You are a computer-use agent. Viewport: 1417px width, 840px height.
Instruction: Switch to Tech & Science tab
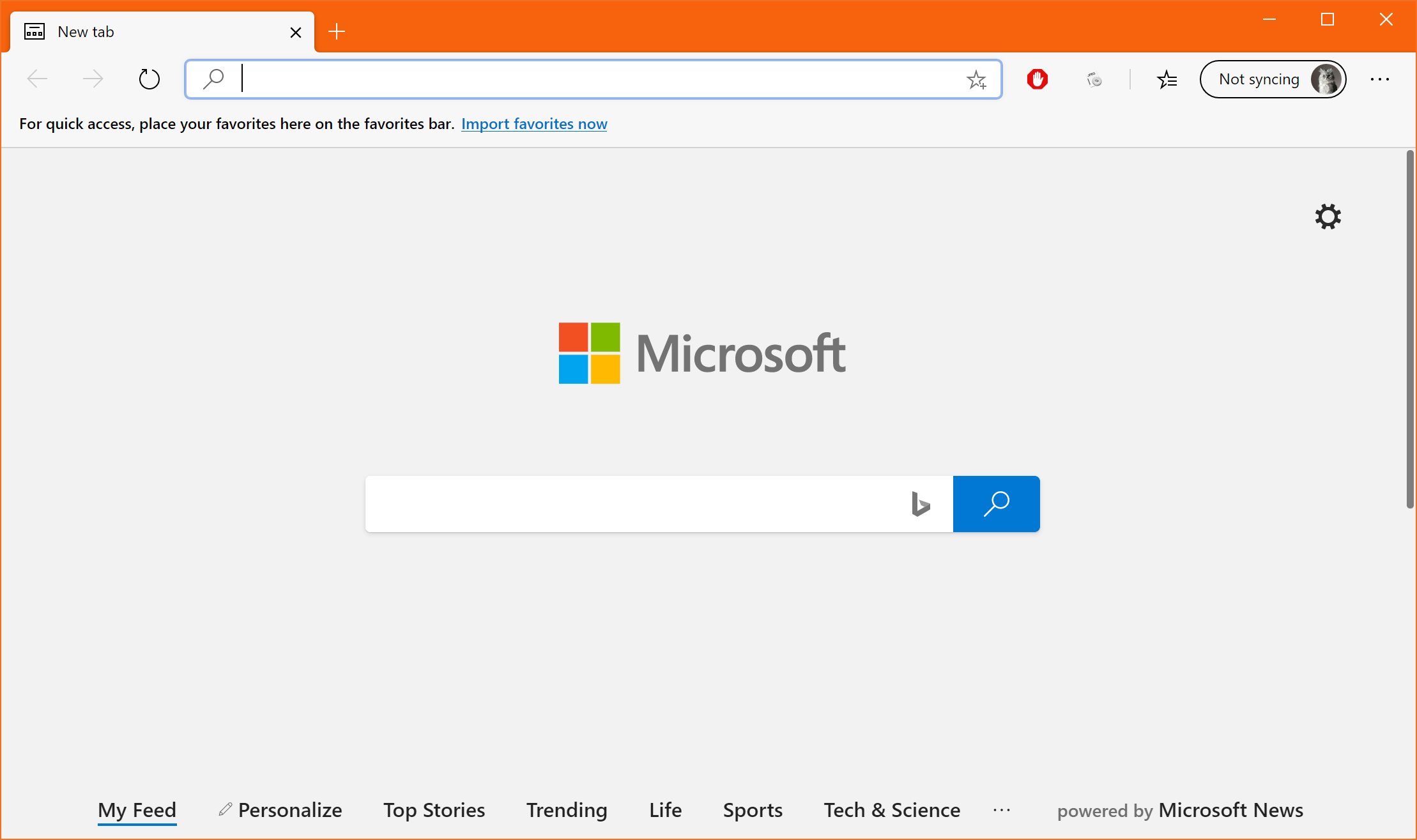click(x=892, y=810)
